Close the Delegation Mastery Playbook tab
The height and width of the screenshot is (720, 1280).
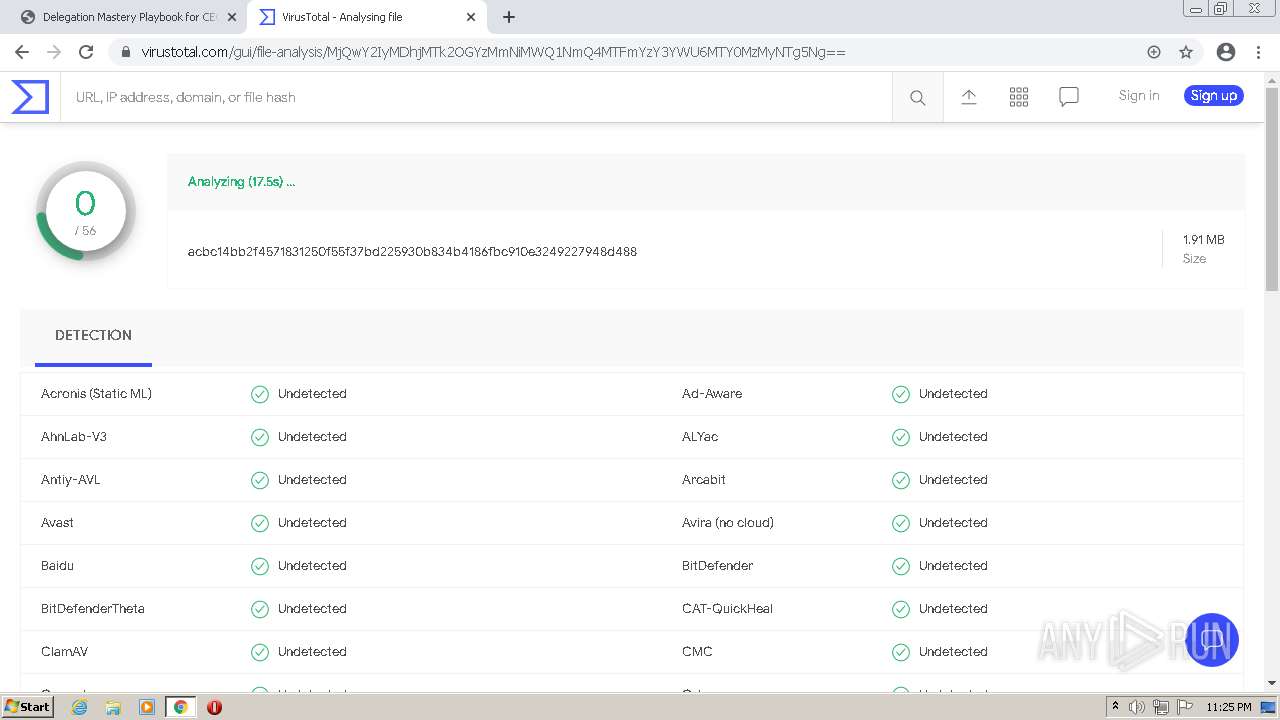(231, 17)
